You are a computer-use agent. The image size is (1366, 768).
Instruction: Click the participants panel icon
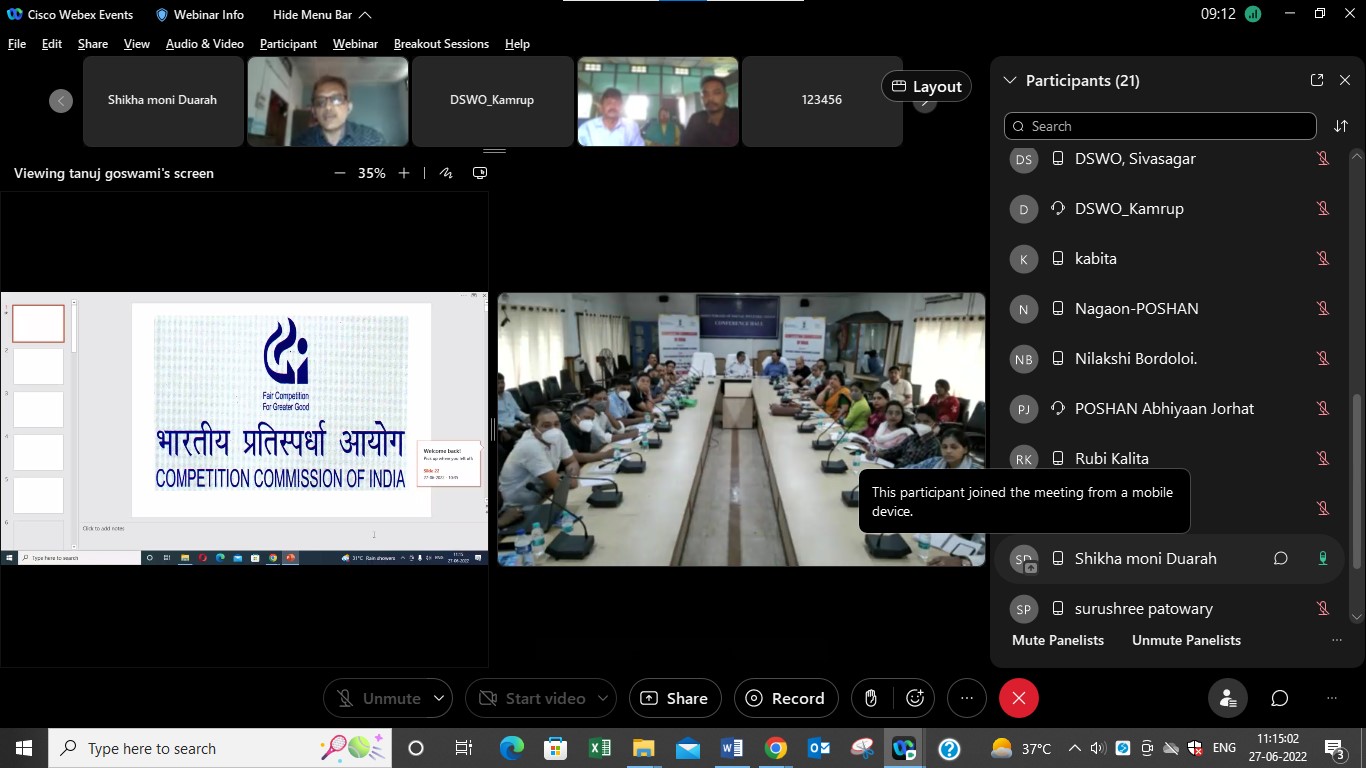tap(1227, 698)
